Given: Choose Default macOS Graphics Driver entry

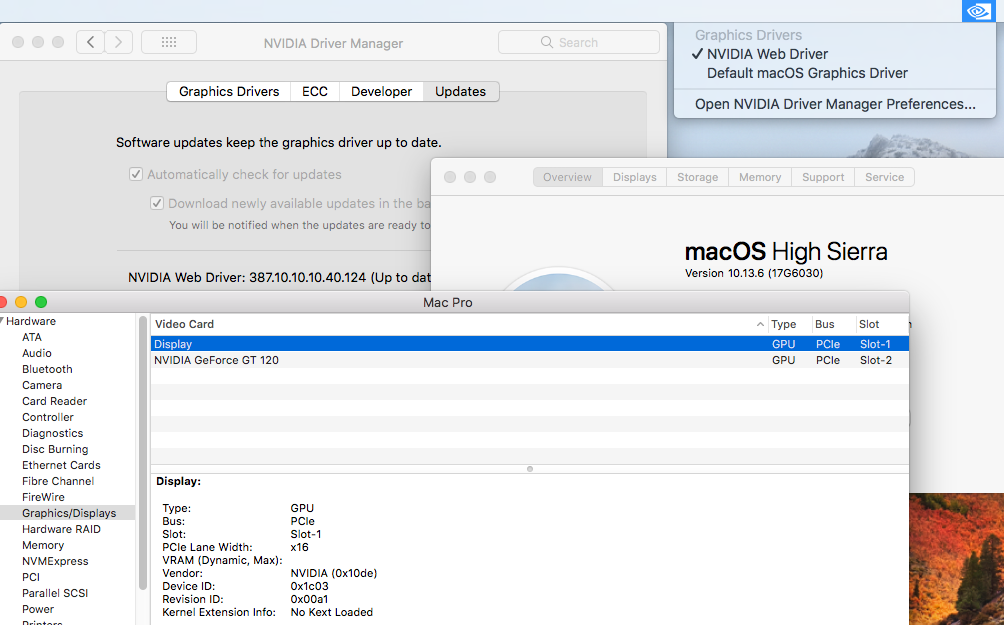Looking at the screenshot, I should tap(807, 73).
